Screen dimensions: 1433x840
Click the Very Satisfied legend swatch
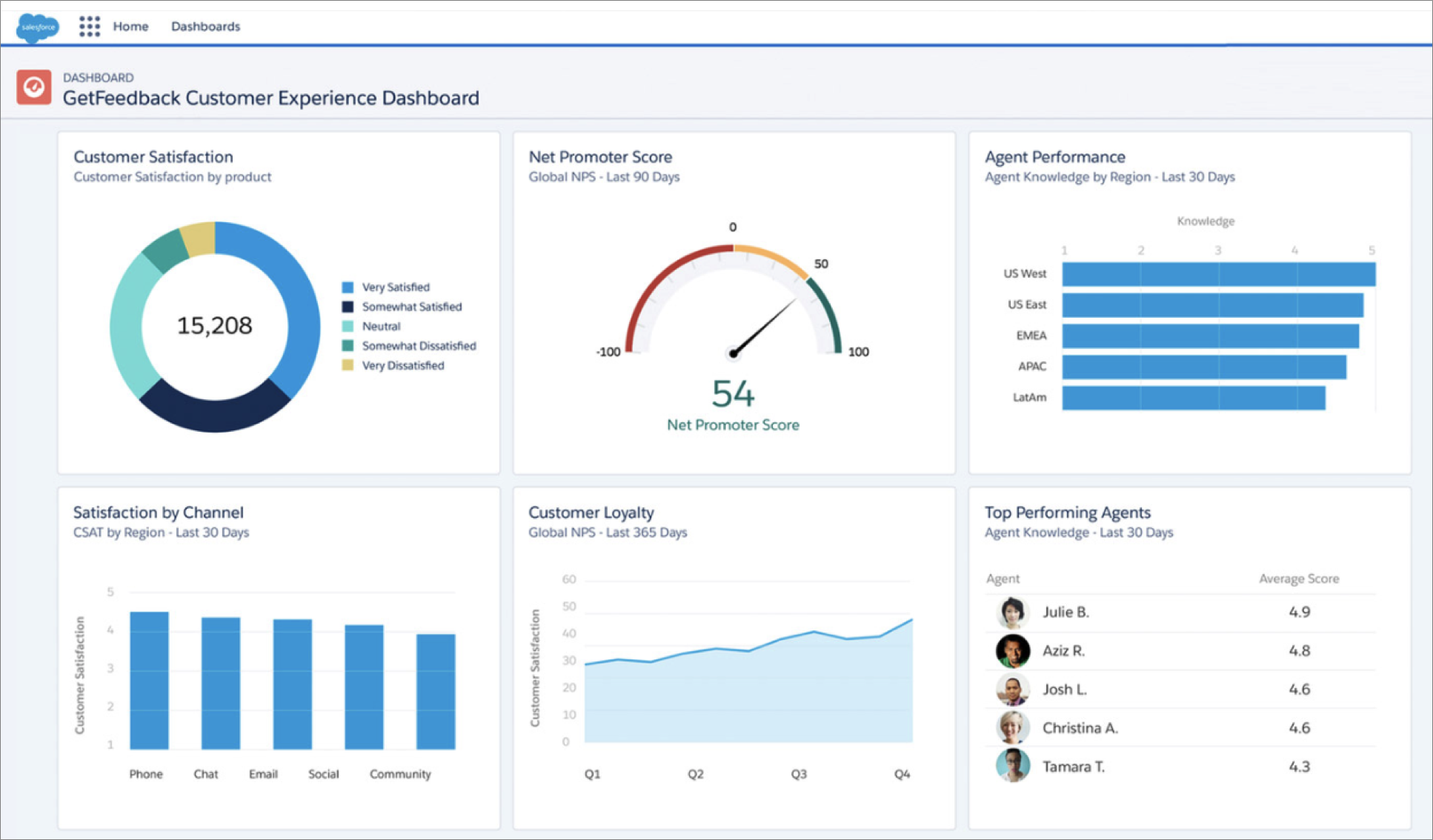point(348,287)
